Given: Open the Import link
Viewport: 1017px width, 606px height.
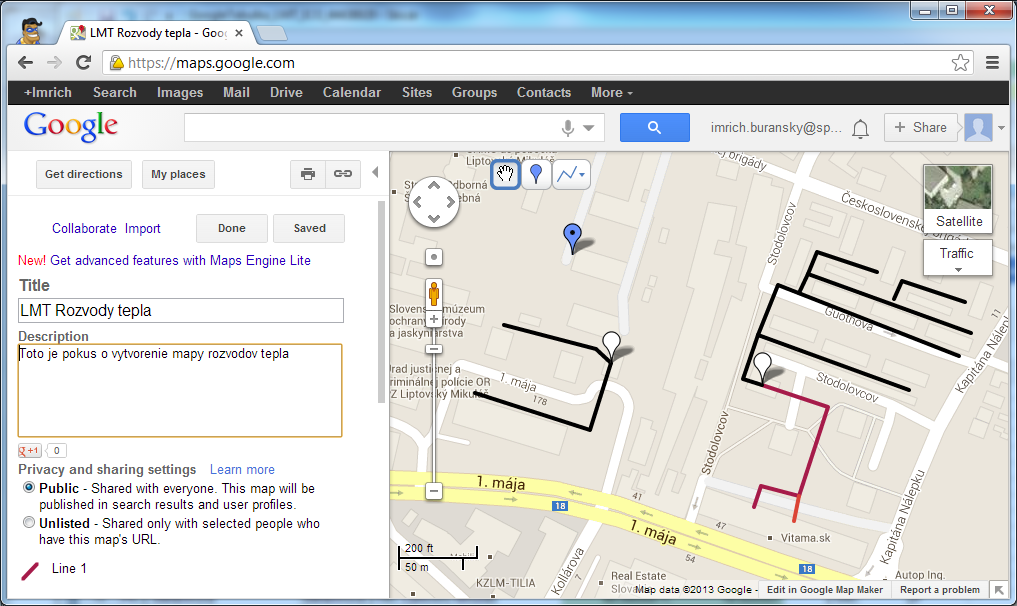Looking at the screenshot, I should pos(143,228).
